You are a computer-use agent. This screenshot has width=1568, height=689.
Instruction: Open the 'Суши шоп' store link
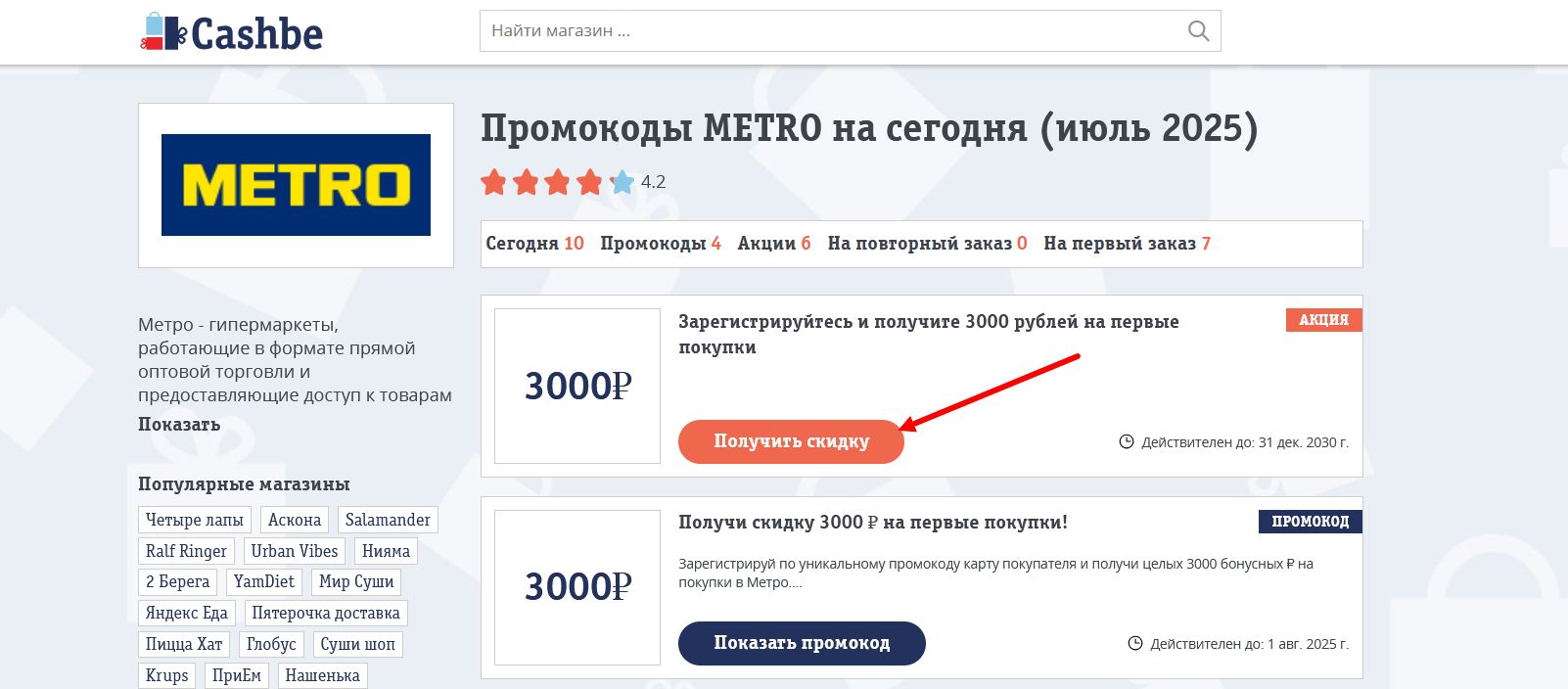(358, 644)
